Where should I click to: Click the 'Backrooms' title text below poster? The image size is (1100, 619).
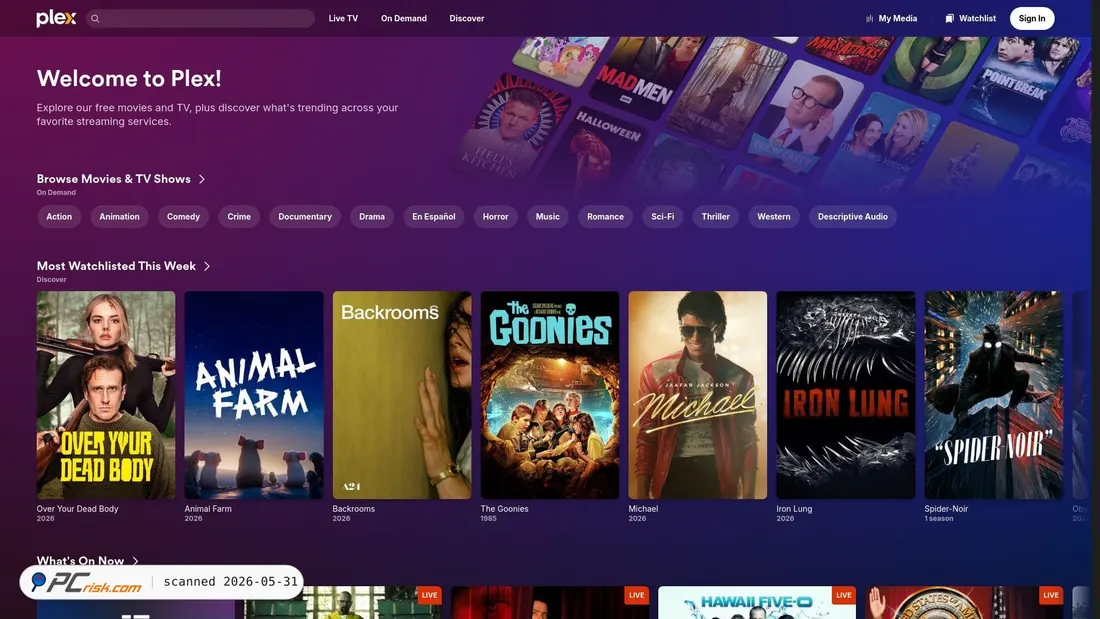click(354, 509)
